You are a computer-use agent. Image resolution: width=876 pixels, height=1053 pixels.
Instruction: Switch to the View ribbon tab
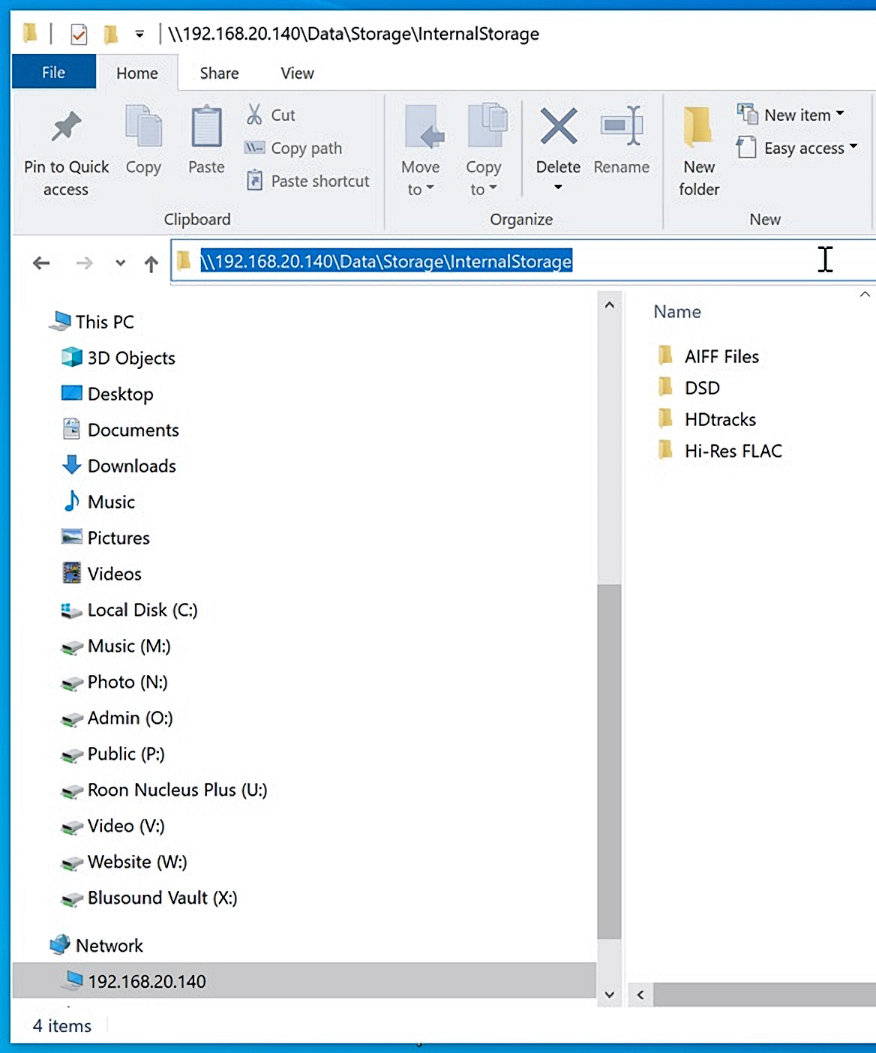pyautogui.click(x=297, y=73)
